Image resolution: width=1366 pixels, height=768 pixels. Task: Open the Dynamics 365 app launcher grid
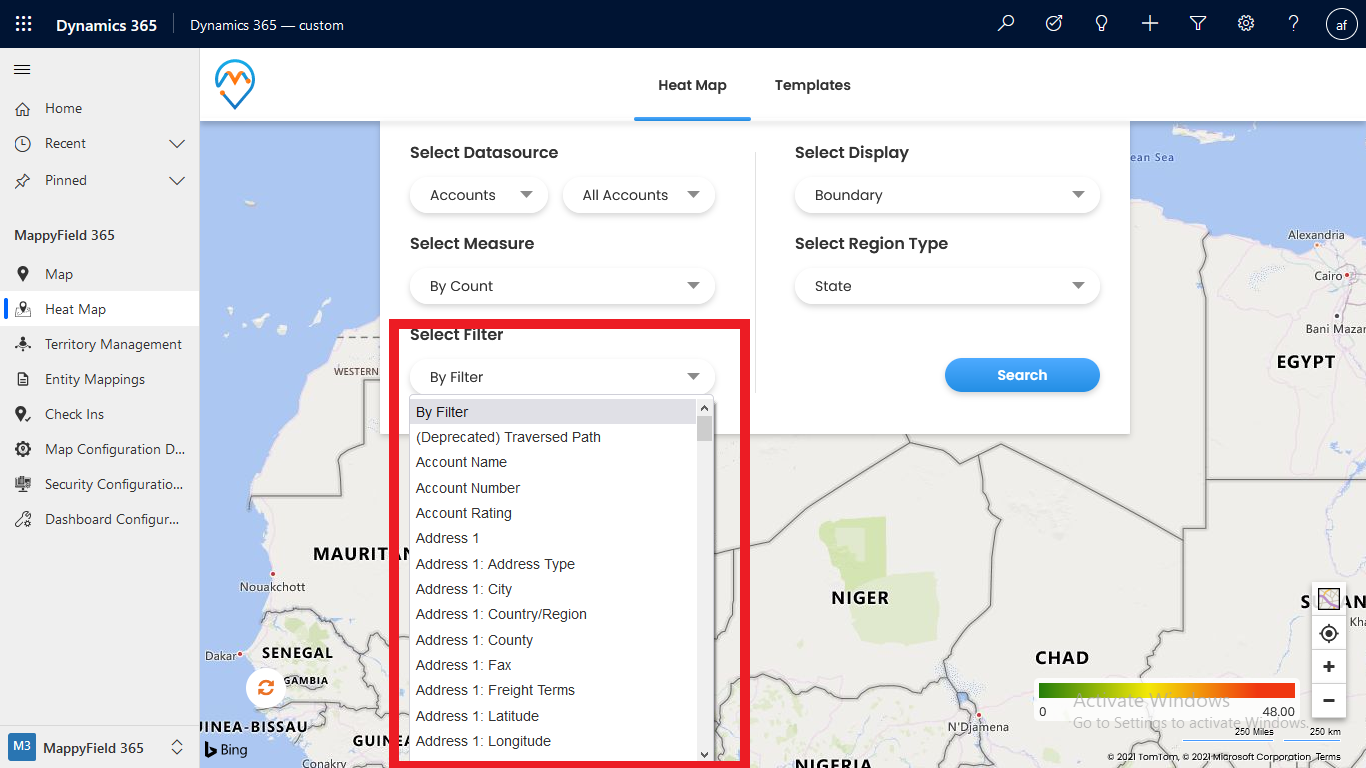pos(24,24)
